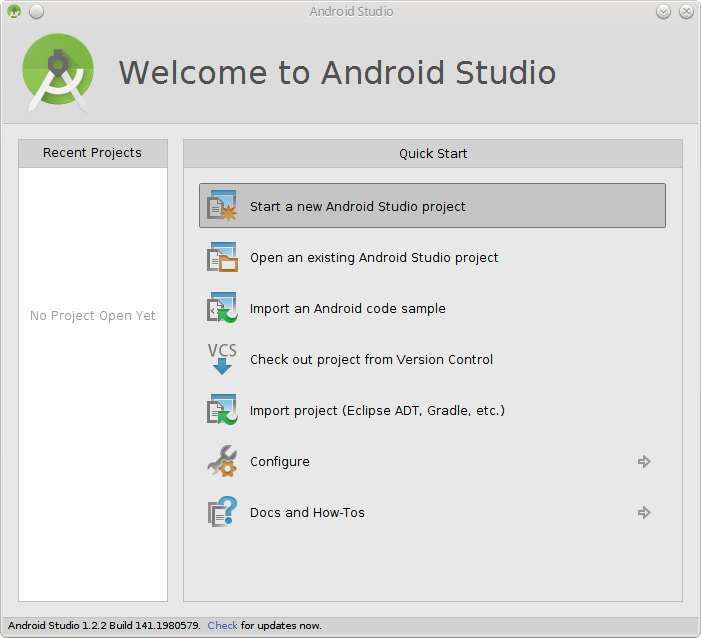Click the round pin button in title bar
This screenshot has height=638, width=701.
(36, 11)
